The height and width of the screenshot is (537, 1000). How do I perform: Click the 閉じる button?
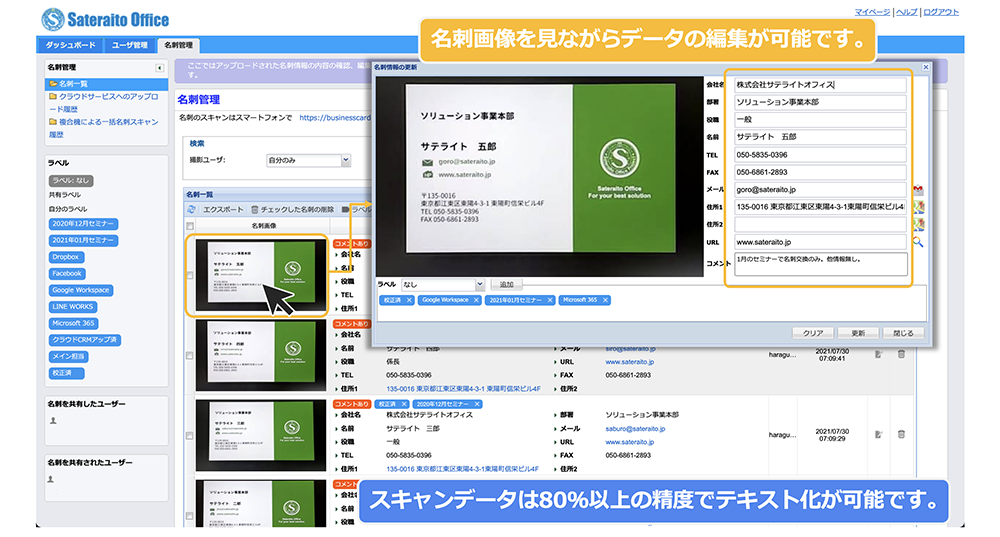coord(903,334)
